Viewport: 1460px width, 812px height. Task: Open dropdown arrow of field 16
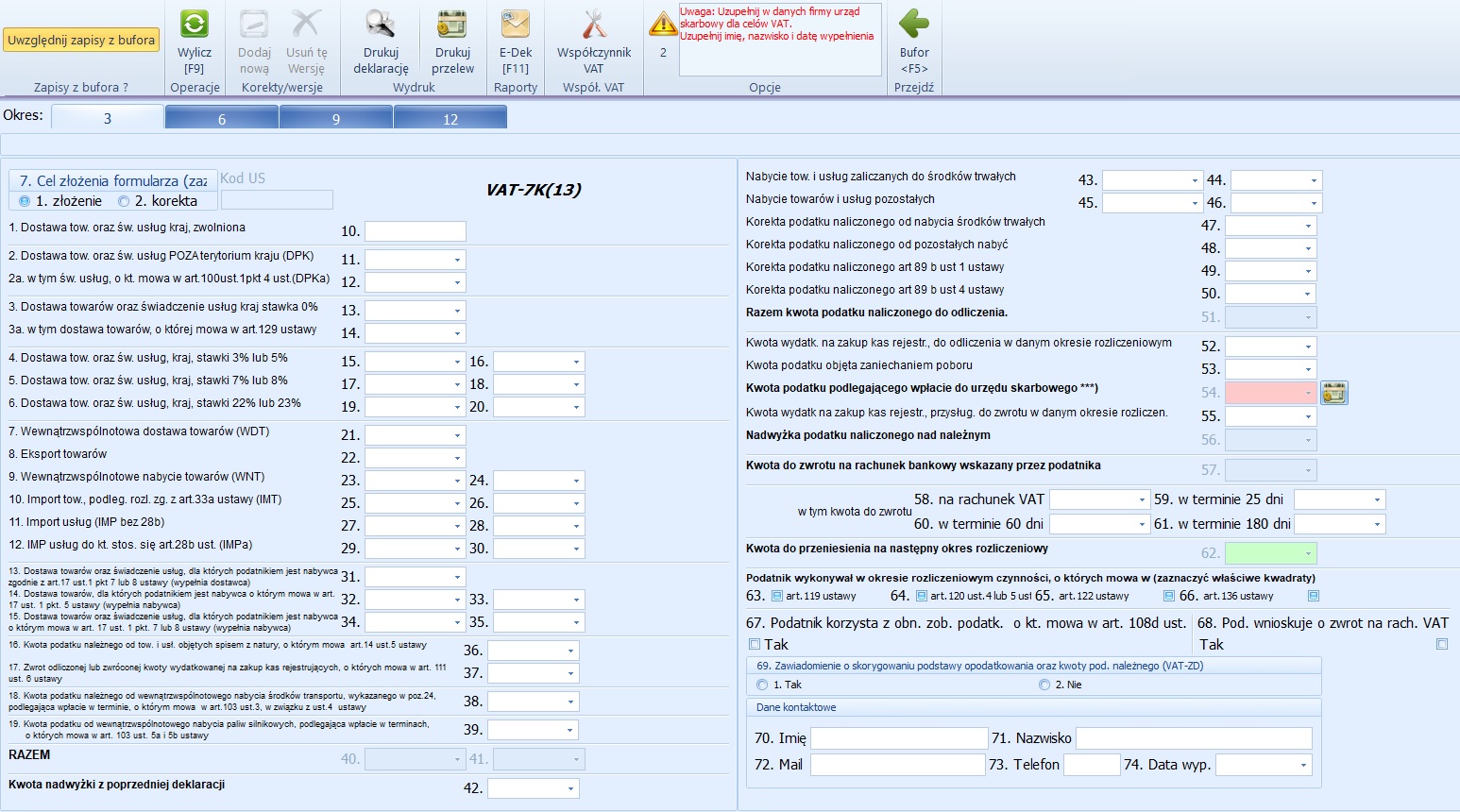[576, 362]
